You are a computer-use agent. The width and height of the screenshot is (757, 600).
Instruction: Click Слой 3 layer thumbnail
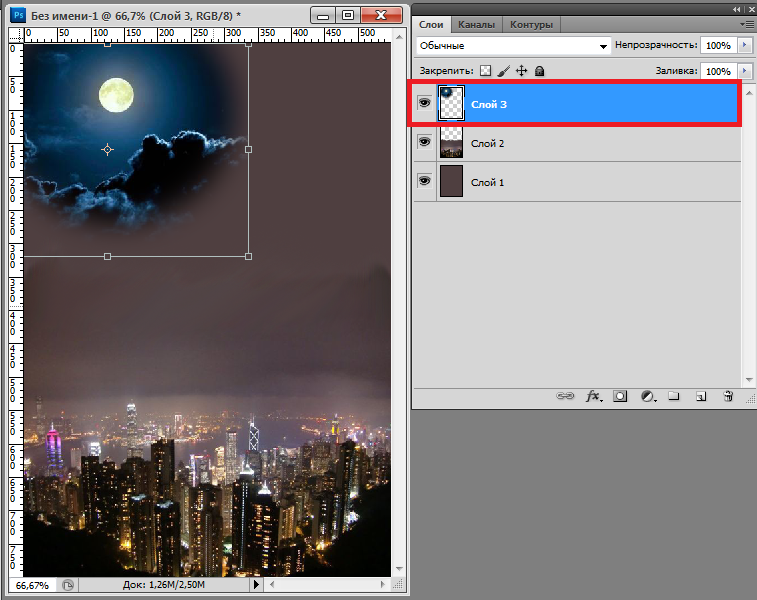(x=451, y=103)
